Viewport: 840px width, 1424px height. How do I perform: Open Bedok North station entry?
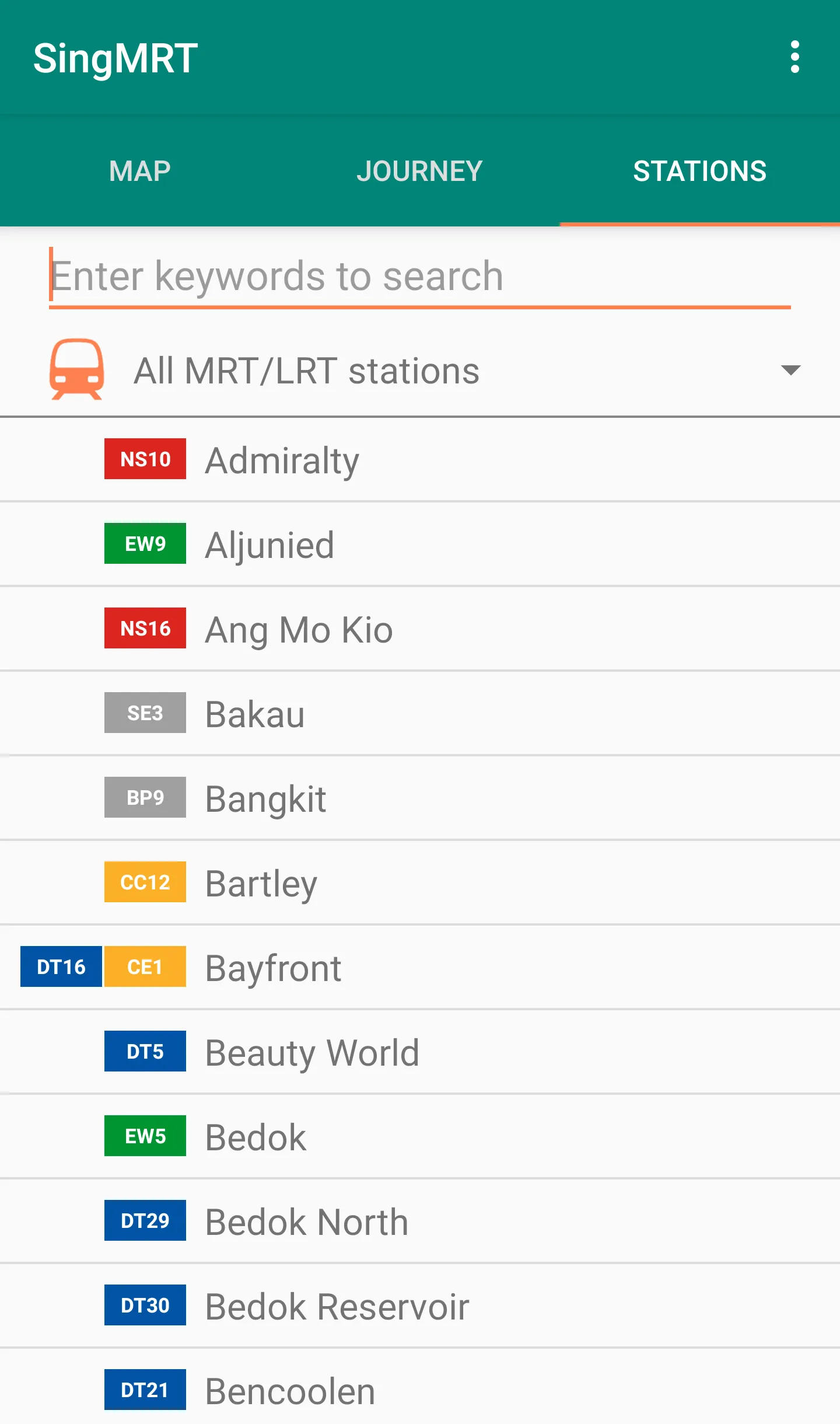[420, 1221]
